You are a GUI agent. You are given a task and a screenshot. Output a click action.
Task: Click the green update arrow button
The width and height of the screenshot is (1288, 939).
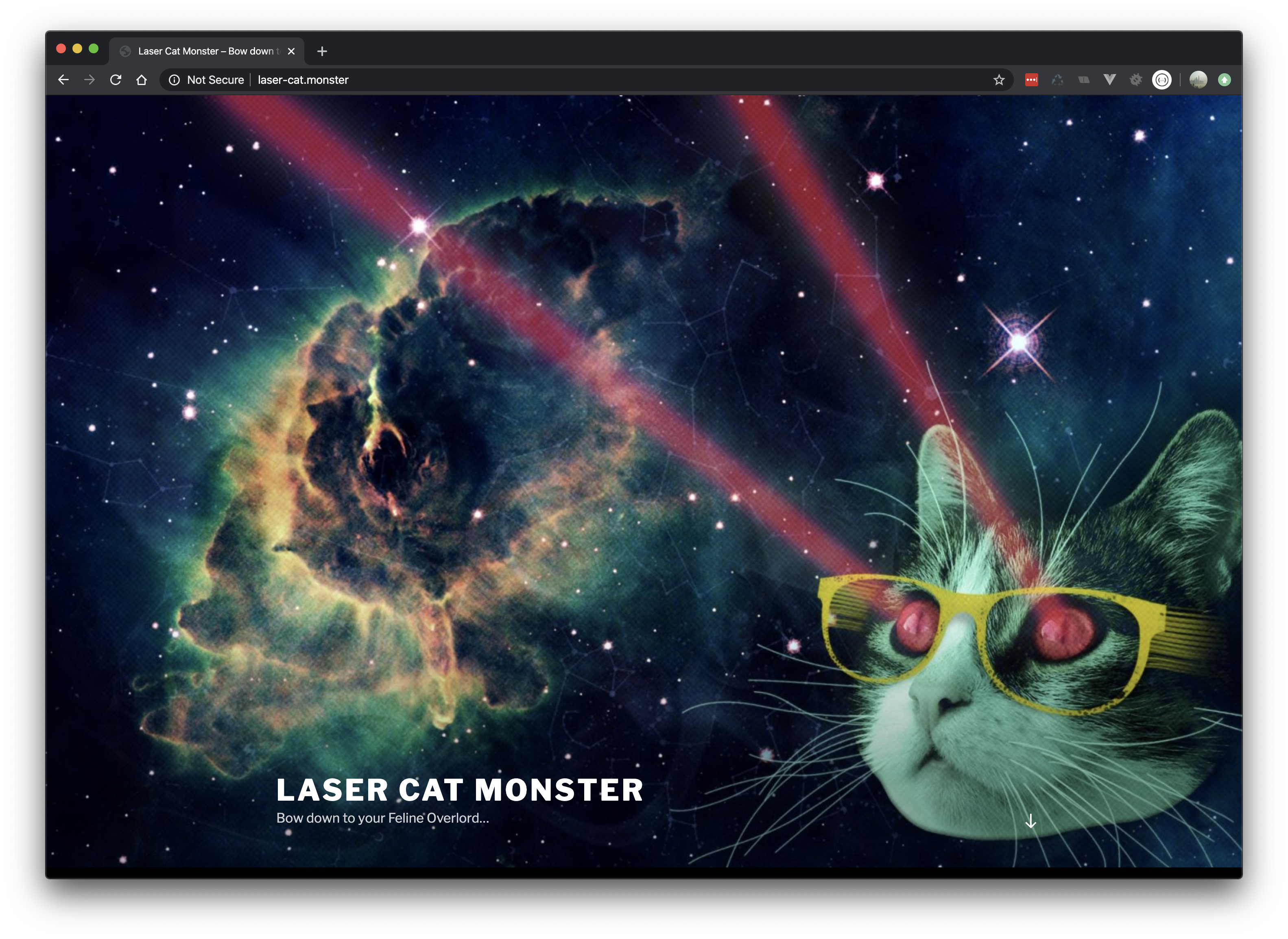(1225, 80)
